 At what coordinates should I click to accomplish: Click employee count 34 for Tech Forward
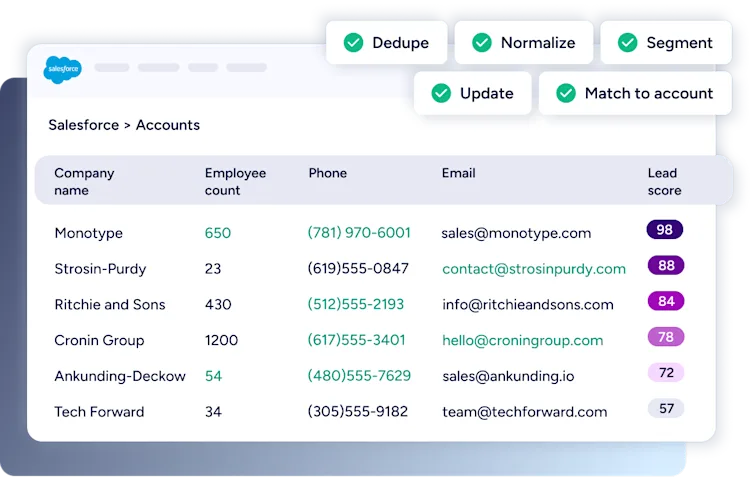click(x=213, y=412)
